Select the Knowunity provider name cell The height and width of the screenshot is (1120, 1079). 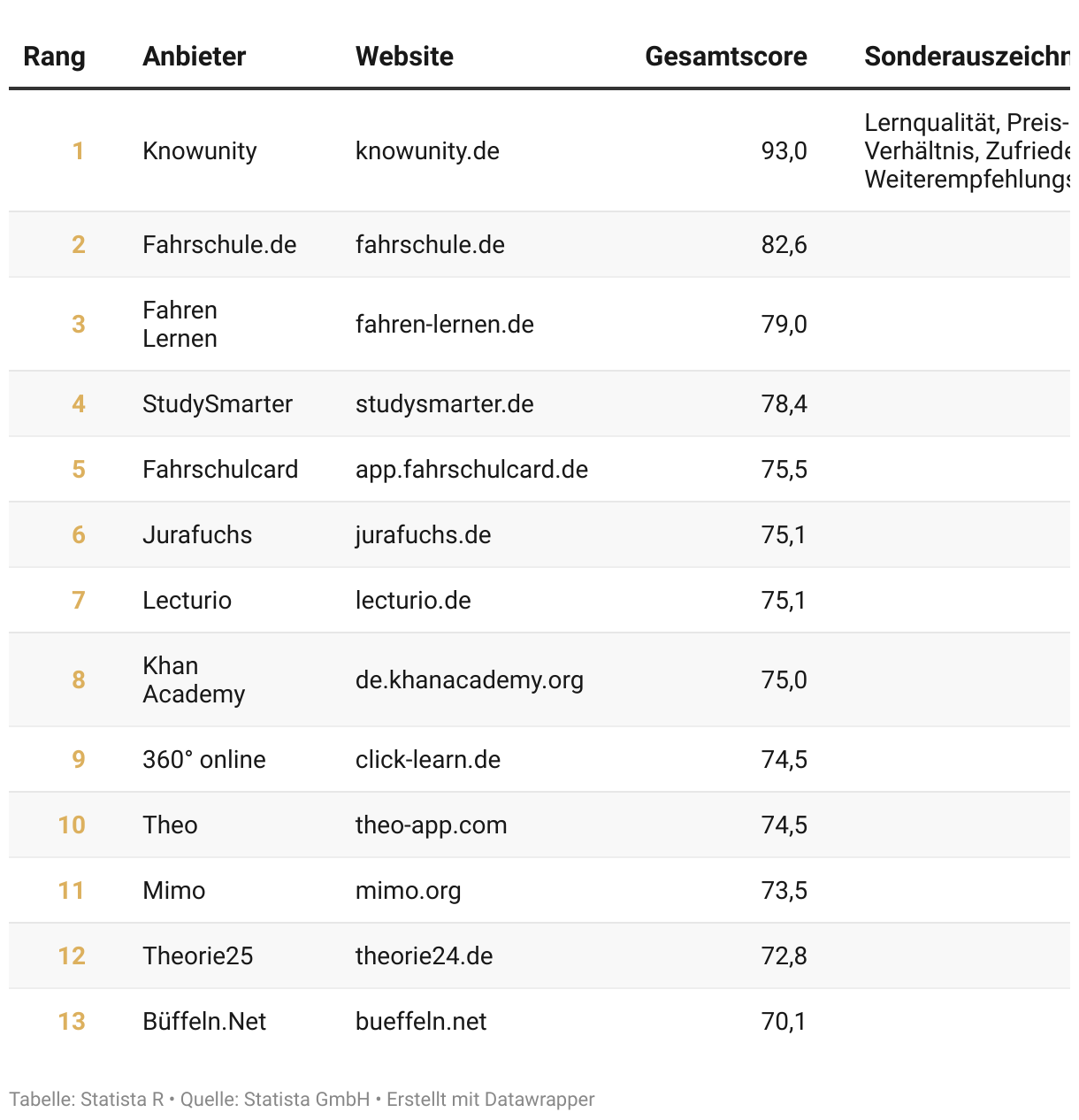pyautogui.click(x=199, y=151)
